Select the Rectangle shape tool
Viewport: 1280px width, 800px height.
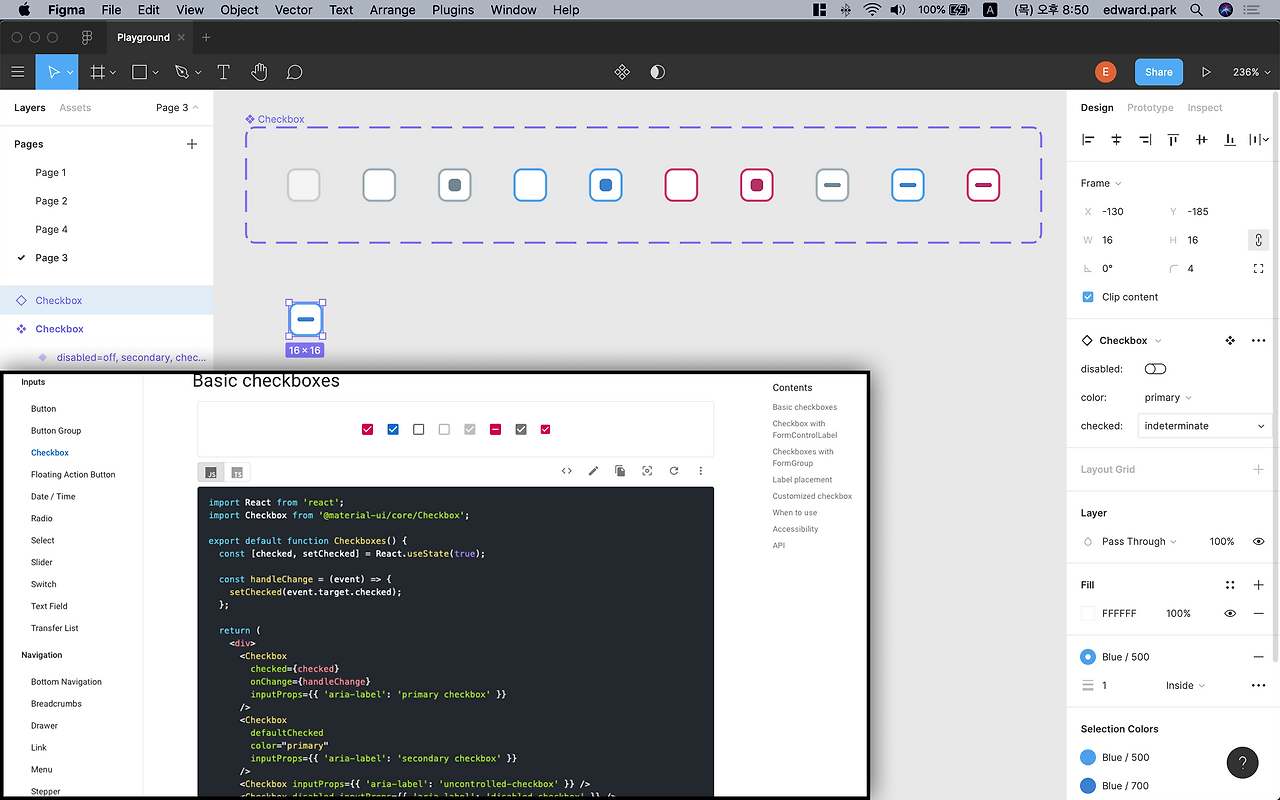point(140,72)
